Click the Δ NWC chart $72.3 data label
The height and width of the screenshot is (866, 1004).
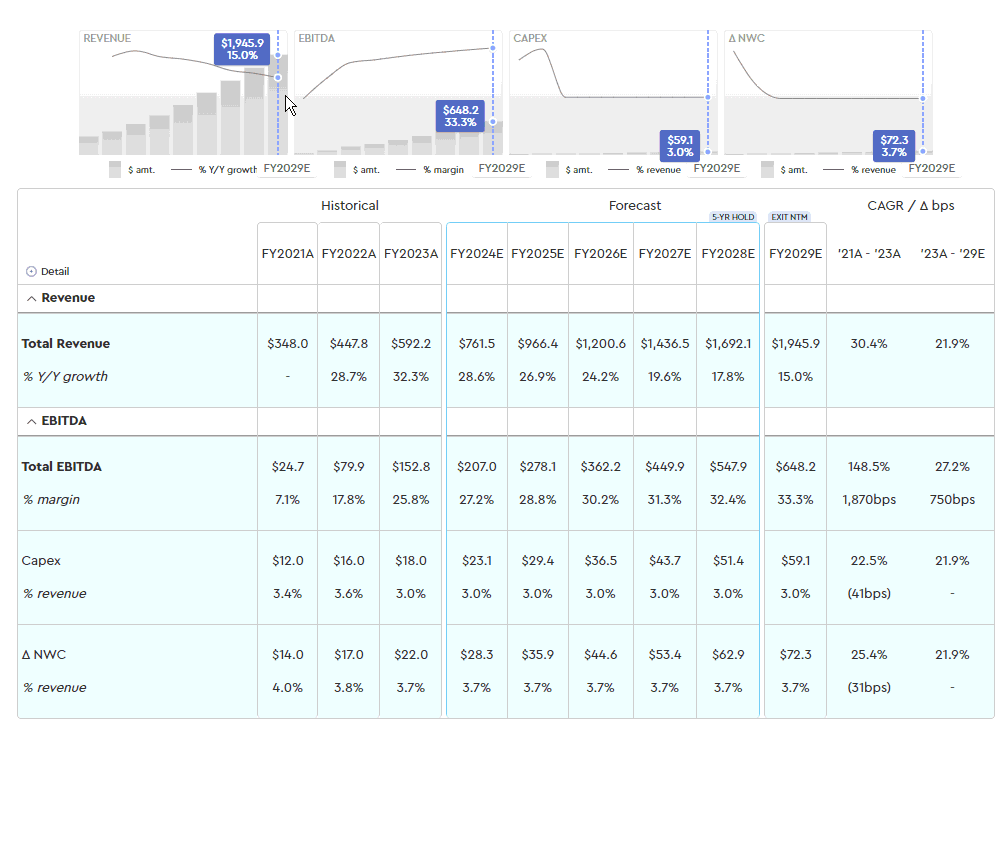(894, 146)
